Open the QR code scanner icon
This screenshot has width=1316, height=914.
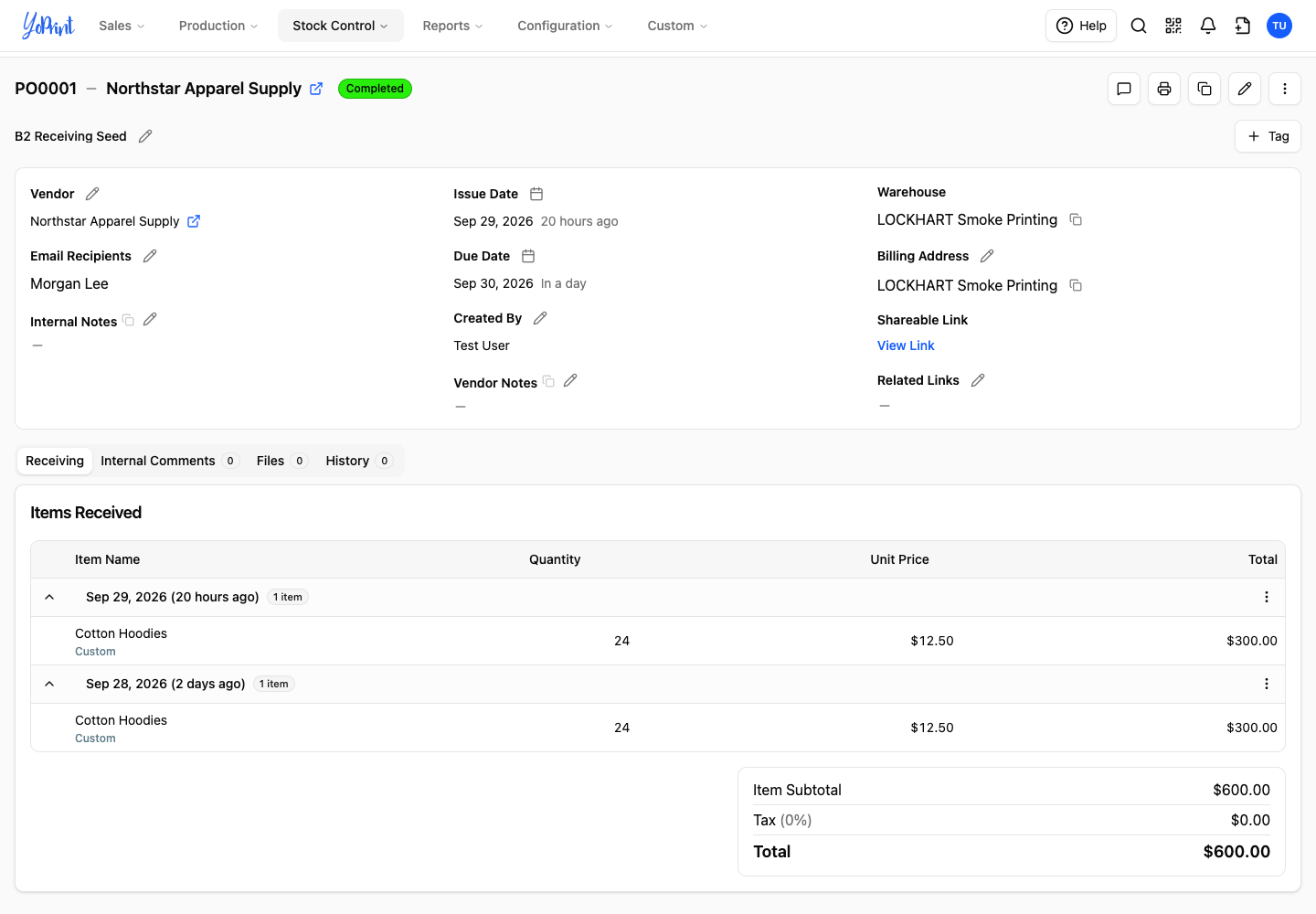1173,26
